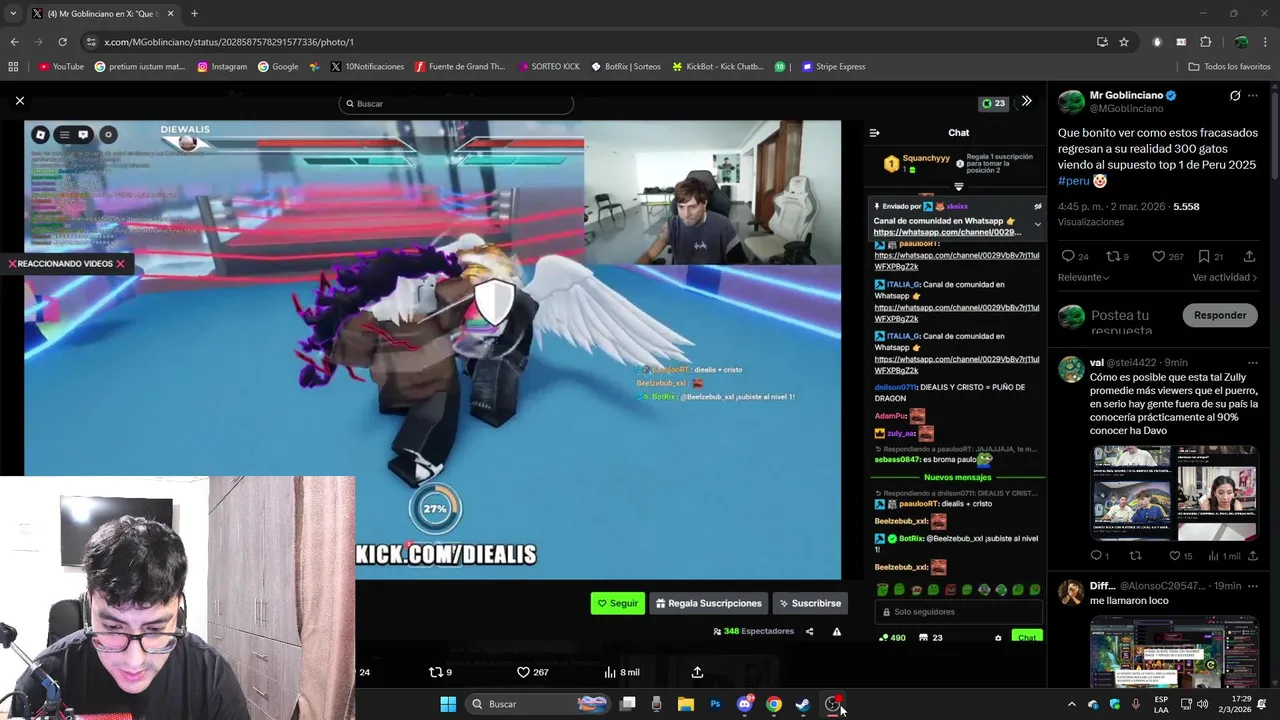Show hidden system tray icons
Image resolution: width=1280 pixels, height=720 pixels.
1072,704
